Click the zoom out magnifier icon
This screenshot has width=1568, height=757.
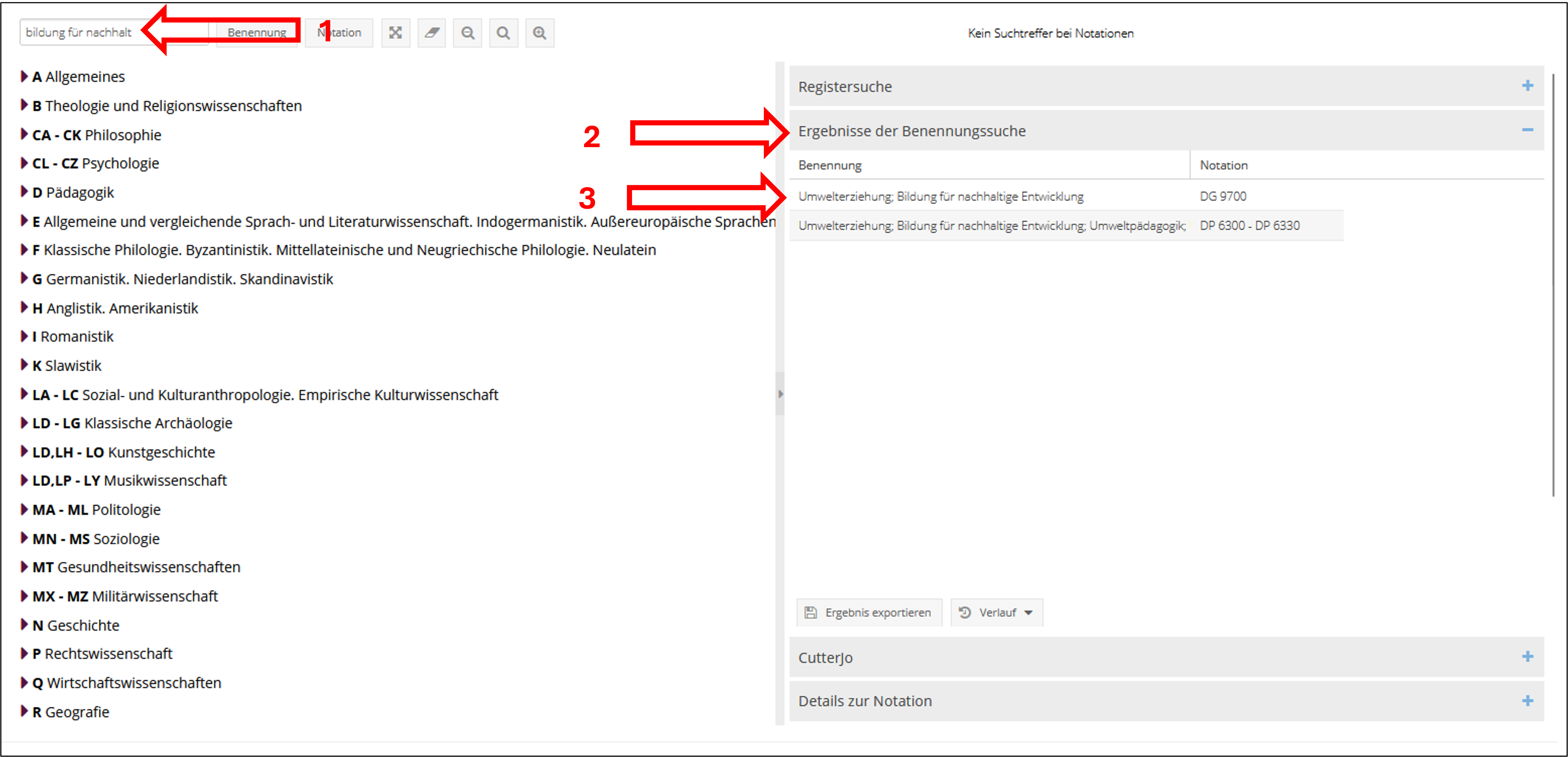(468, 33)
